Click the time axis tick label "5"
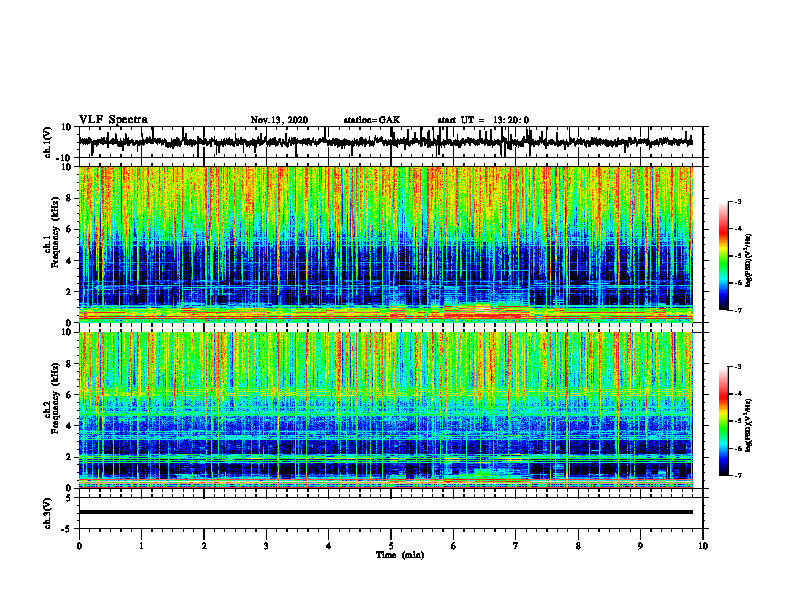This screenshot has height=612, width=792. click(x=391, y=546)
